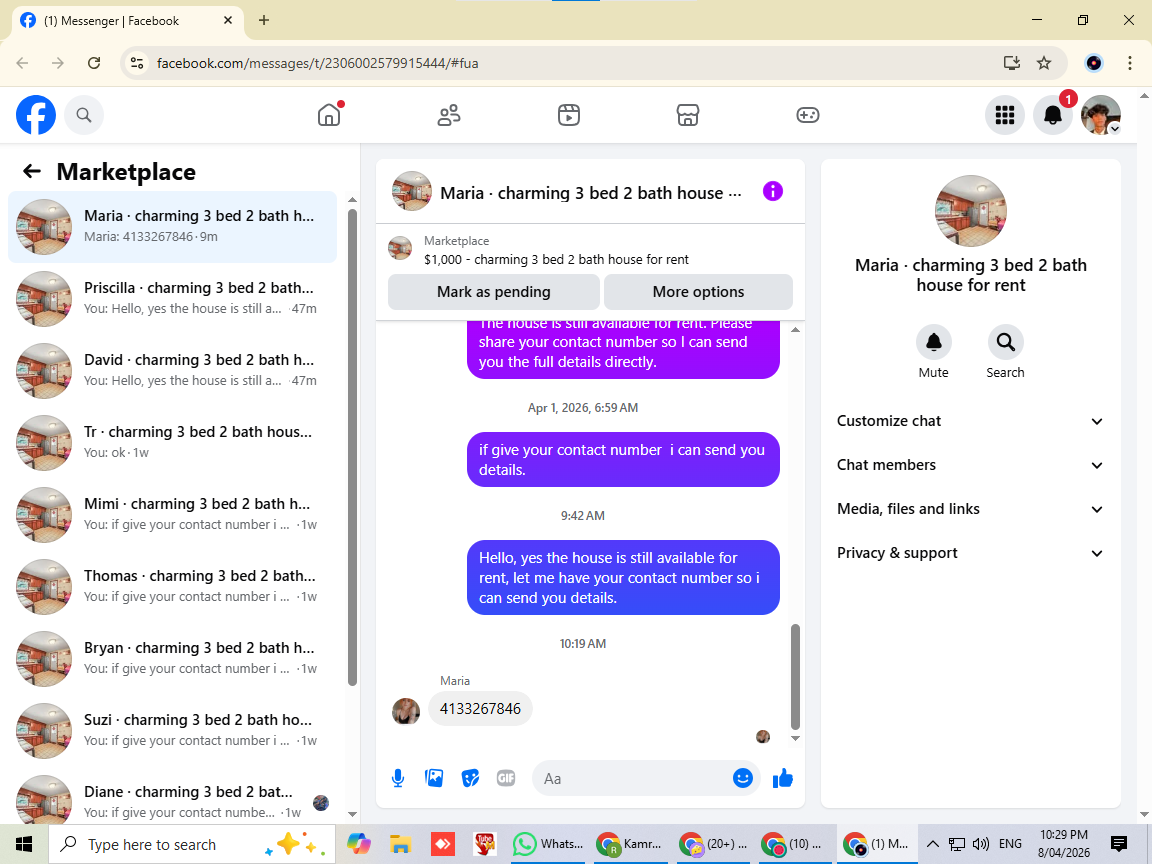Screen dimensions: 1152x864
Task: Open a new browser tab
Action: (x=264, y=21)
